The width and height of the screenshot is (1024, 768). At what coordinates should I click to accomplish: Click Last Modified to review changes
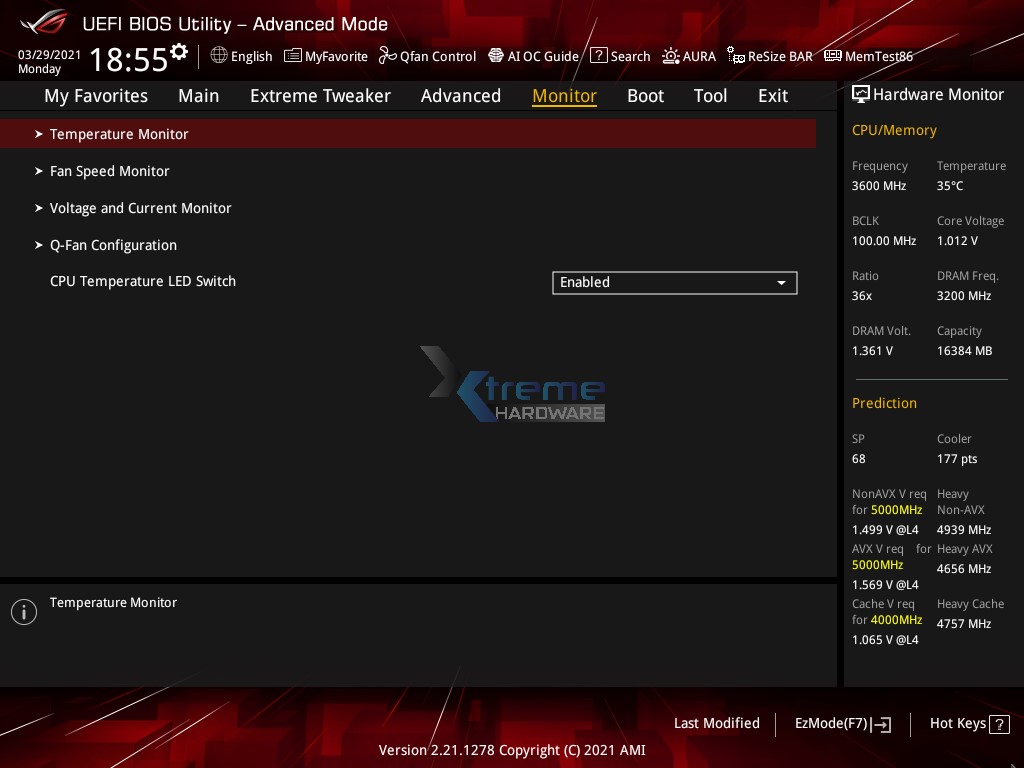(x=717, y=723)
